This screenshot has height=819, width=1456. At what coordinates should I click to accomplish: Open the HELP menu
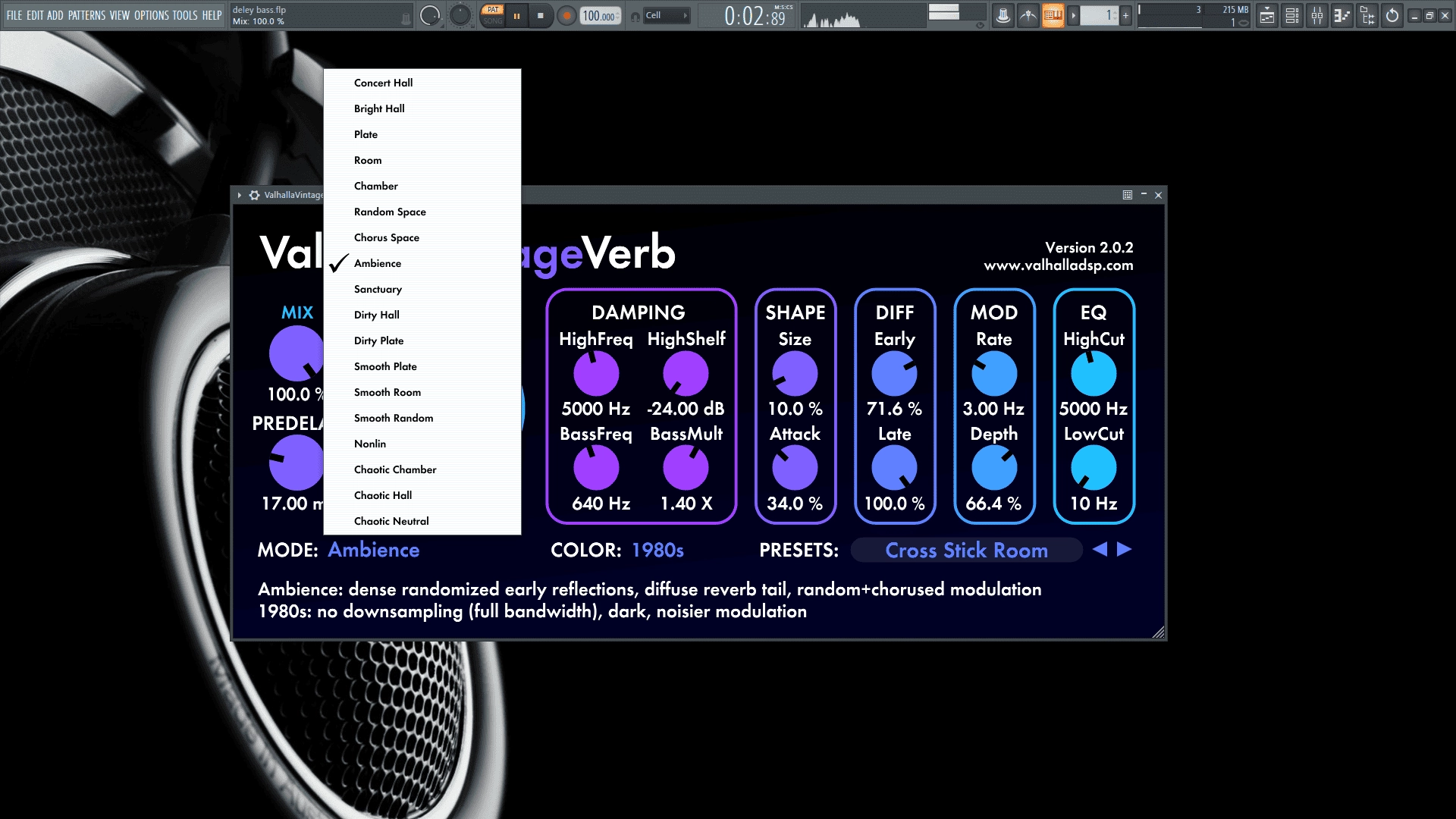pyautogui.click(x=212, y=15)
